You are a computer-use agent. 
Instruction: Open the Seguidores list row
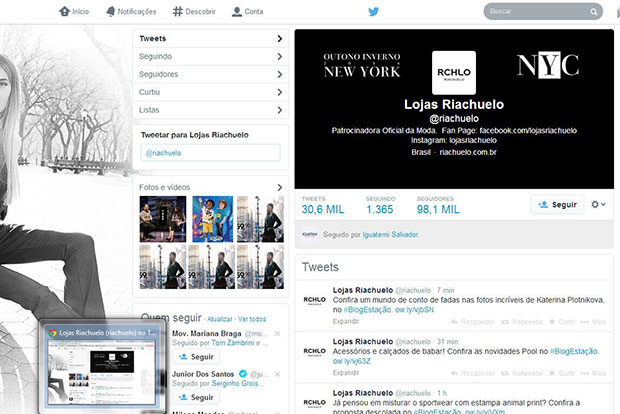coord(211,74)
